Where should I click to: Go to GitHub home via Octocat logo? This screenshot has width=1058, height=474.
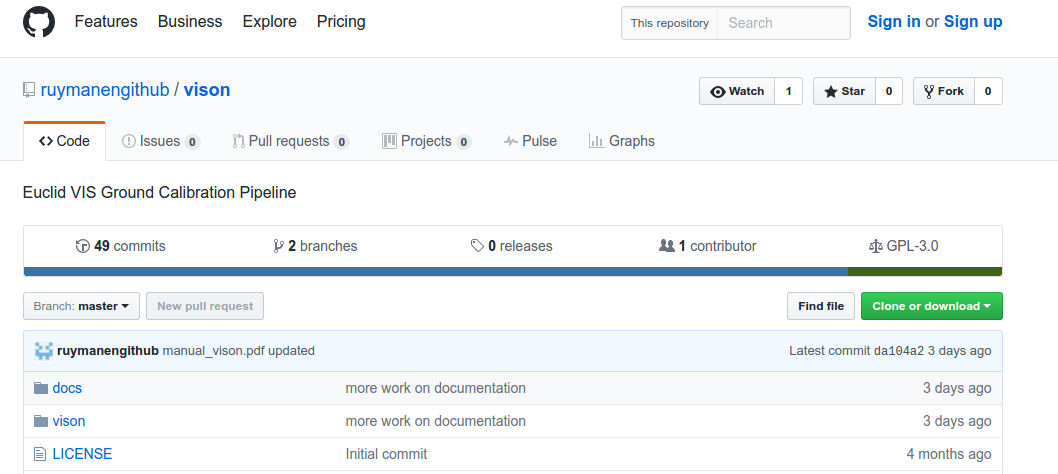38,22
